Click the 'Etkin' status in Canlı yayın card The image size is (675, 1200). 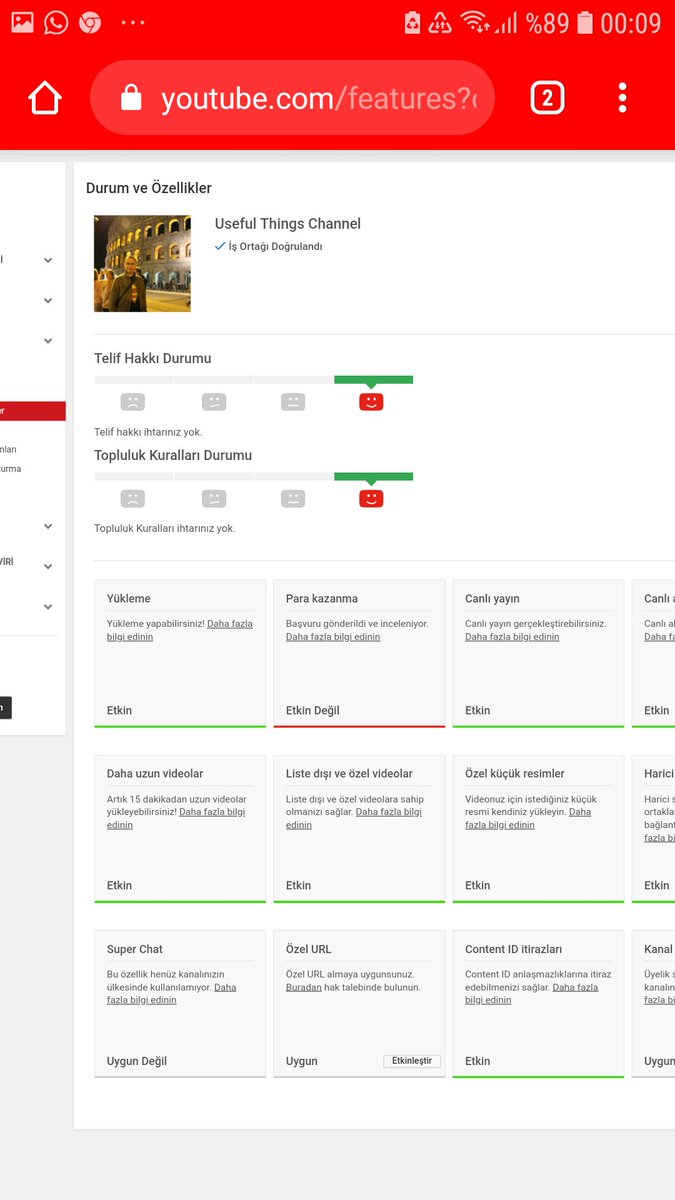click(x=478, y=711)
